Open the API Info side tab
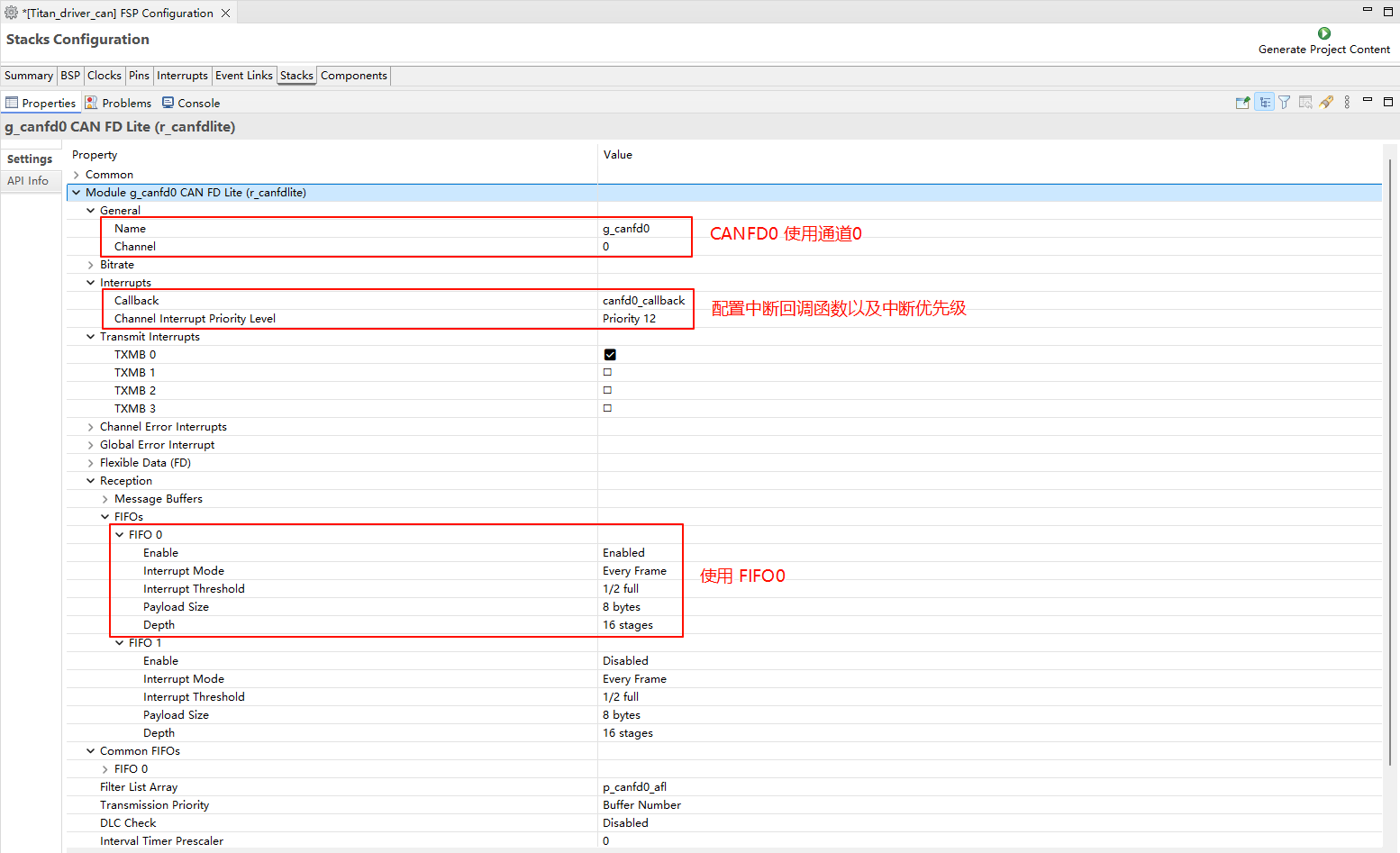Image resolution: width=1400 pixels, height=853 pixels. tap(28, 181)
